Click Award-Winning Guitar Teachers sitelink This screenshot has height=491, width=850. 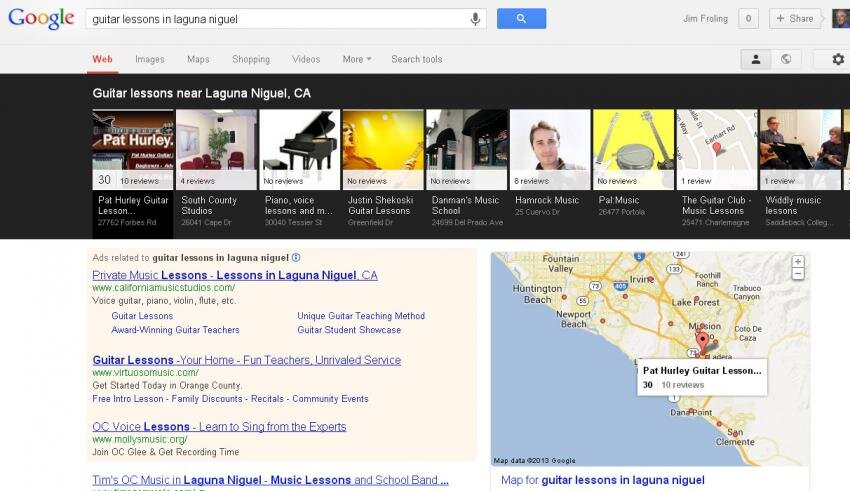pos(175,330)
